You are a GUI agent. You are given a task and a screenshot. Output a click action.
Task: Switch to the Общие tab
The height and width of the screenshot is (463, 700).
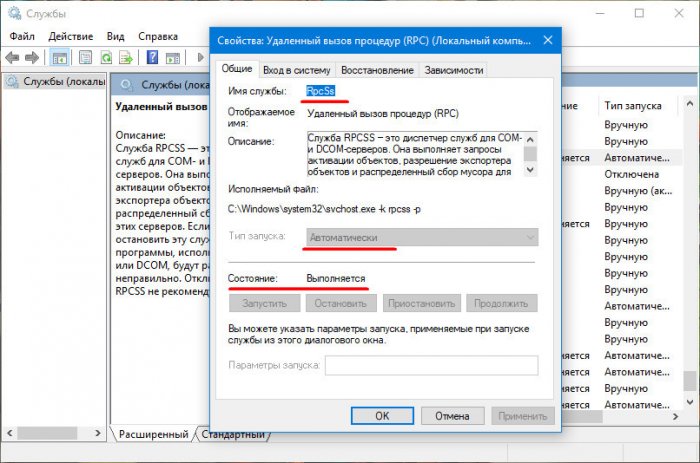[x=237, y=69]
